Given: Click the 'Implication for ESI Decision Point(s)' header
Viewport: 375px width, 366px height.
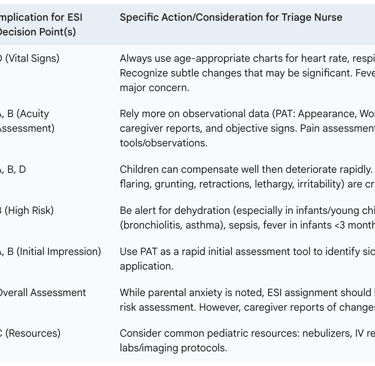Looking at the screenshot, I should click(41, 25).
